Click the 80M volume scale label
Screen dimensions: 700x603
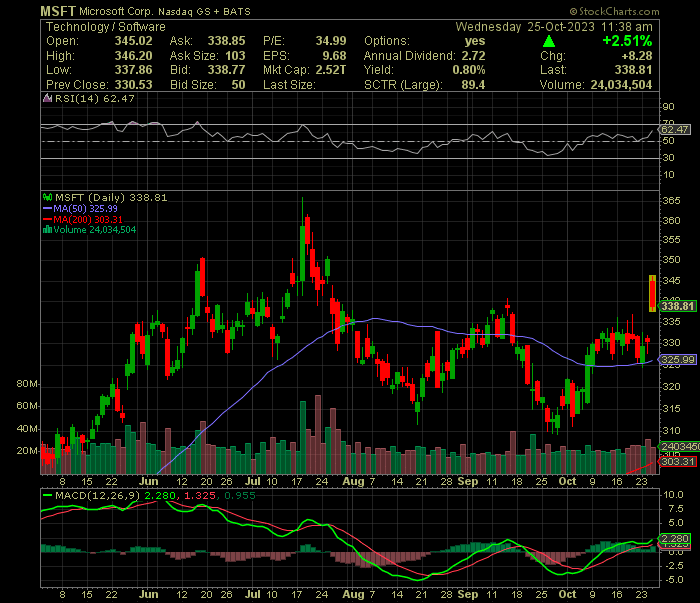(x=27, y=384)
